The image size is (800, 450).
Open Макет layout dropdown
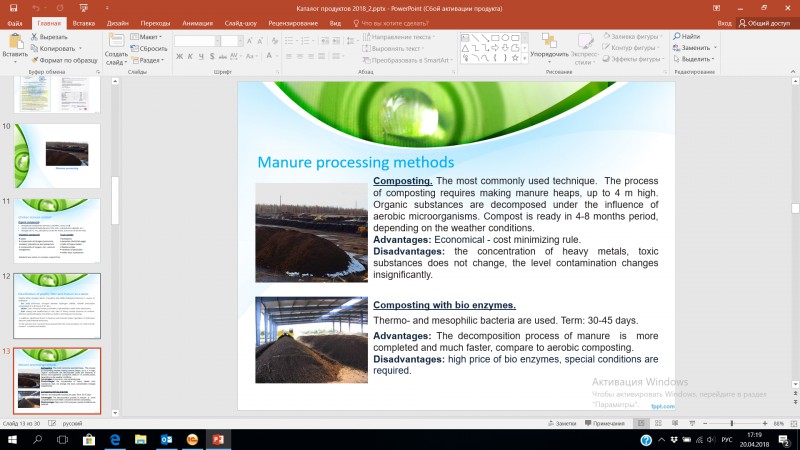pos(146,37)
